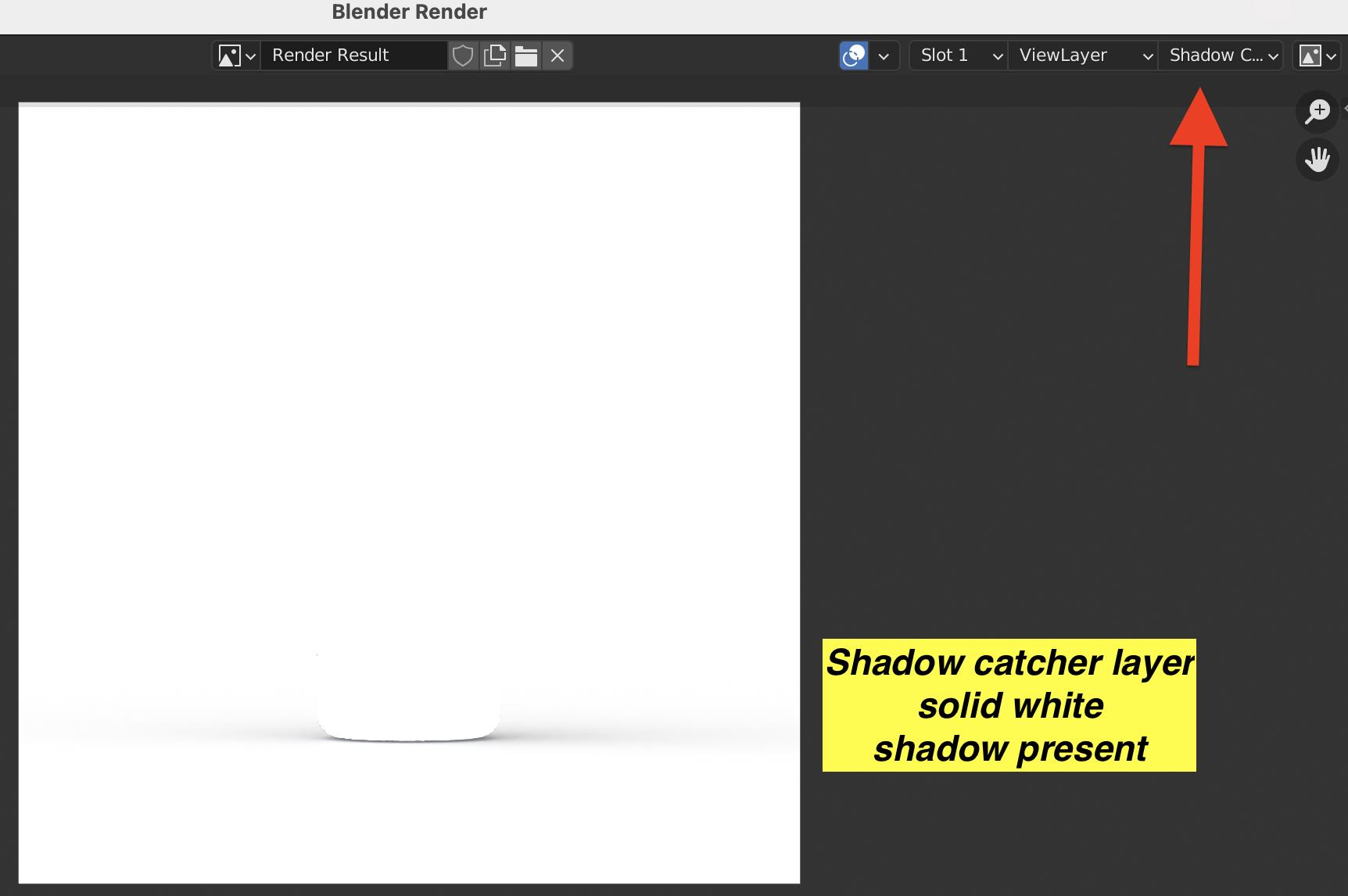The image size is (1348, 896).
Task: Toggle the gizmo display button
Action: [854, 56]
